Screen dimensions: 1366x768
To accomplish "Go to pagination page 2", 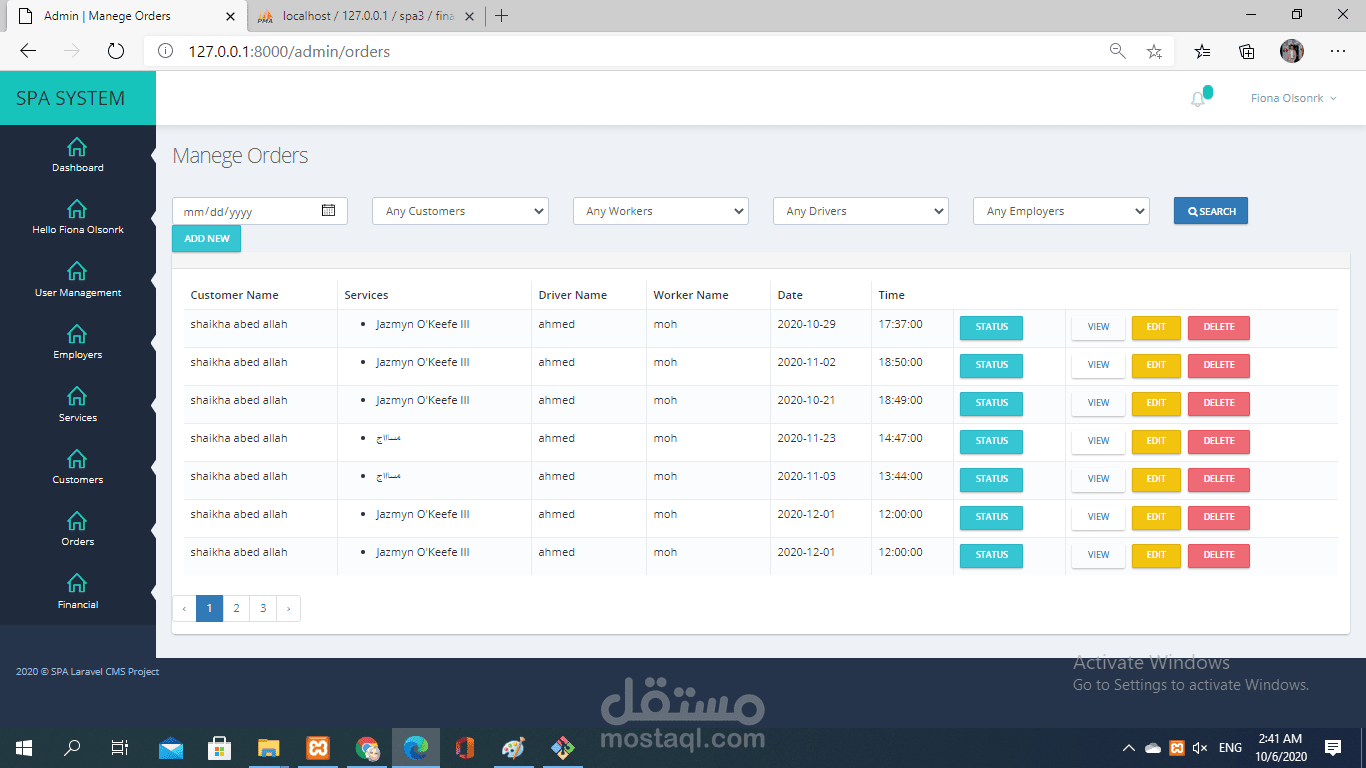I will point(236,608).
